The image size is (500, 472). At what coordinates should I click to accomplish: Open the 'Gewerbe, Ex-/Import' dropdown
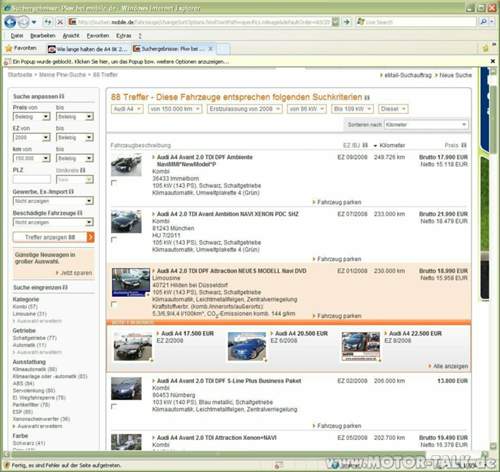pyautogui.click(x=53, y=201)
